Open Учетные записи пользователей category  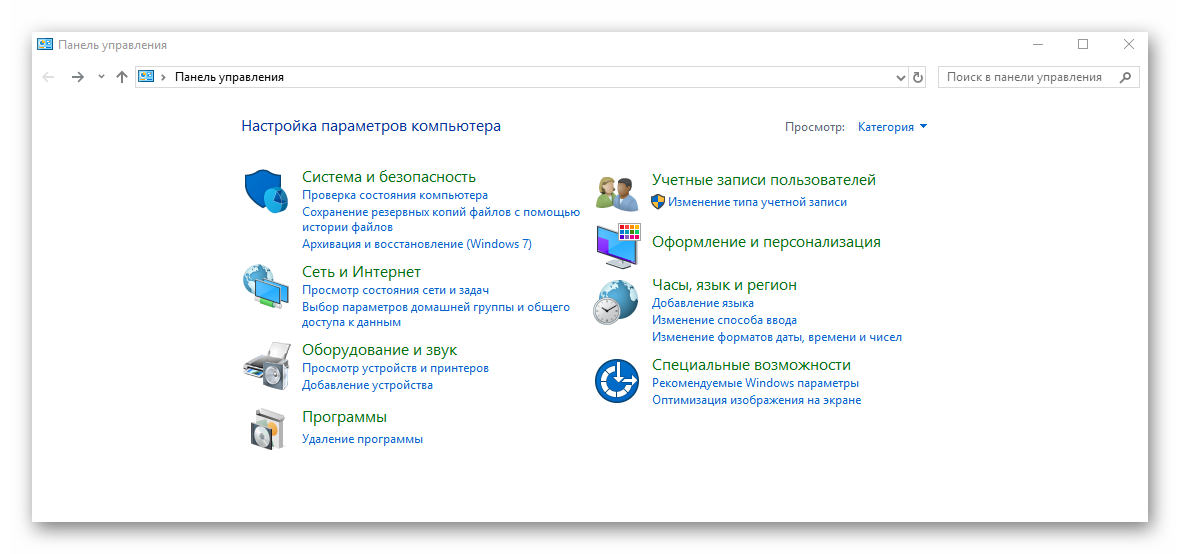pyautogui.click(x=764, y=180)
